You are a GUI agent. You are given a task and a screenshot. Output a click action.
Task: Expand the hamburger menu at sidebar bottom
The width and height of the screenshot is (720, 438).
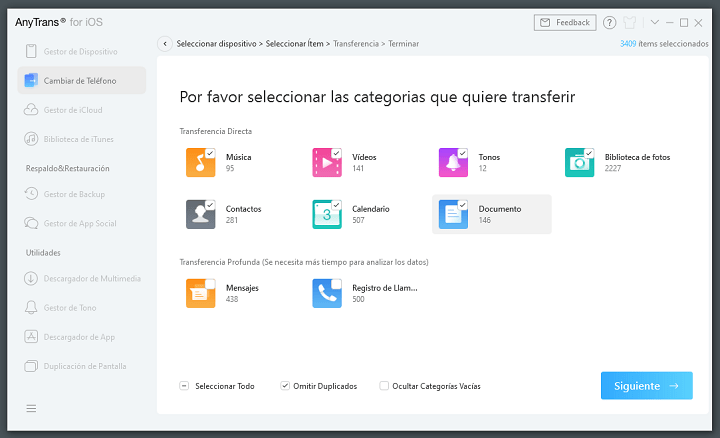pyautogui.click(x=31, y=408)
